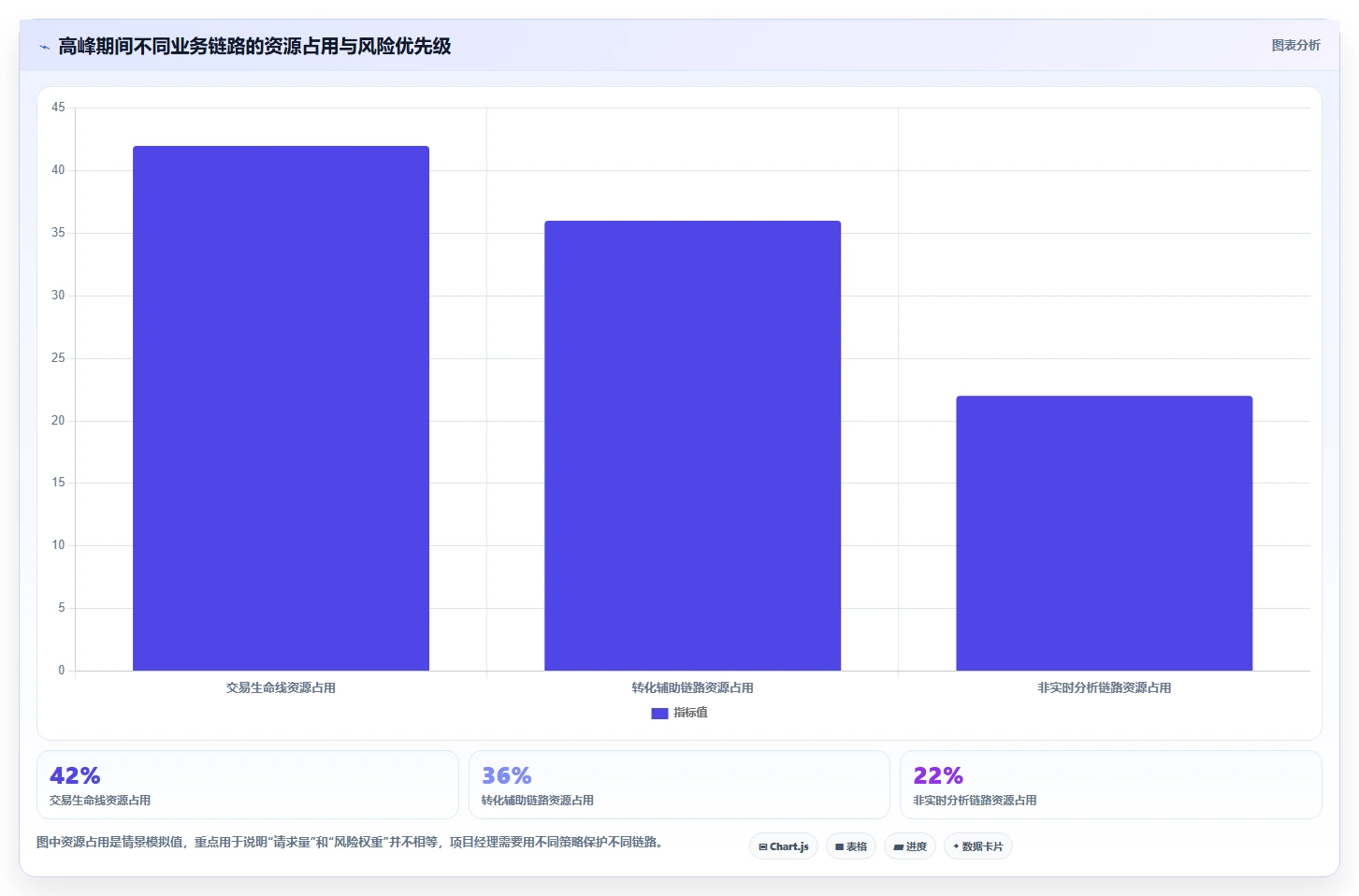Click the icon inside the 表格 chip
The width and height of the screenshot is (1359, 896).
tap(839, 847)
